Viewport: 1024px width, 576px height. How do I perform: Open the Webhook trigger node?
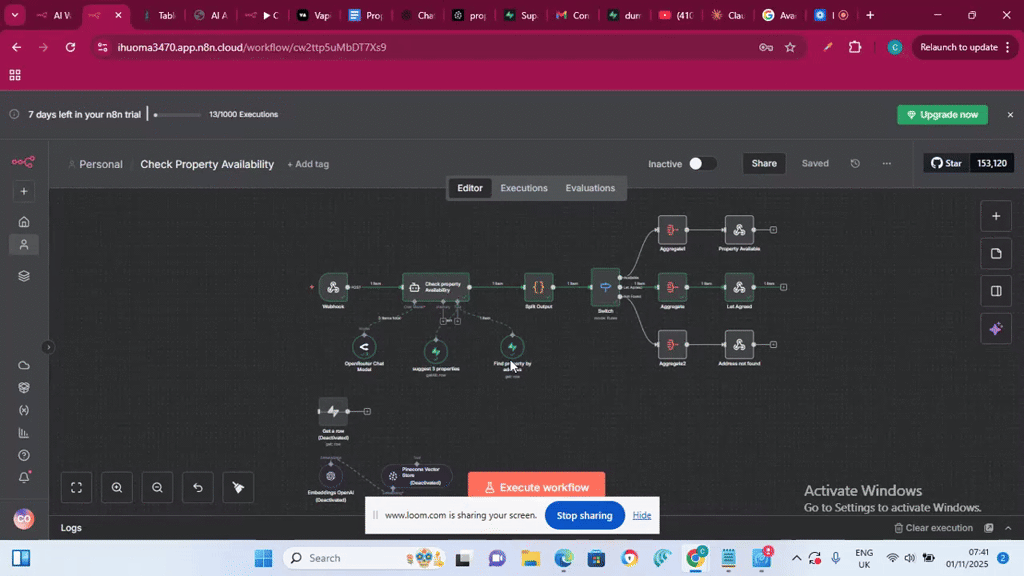(x=333, y=287)
